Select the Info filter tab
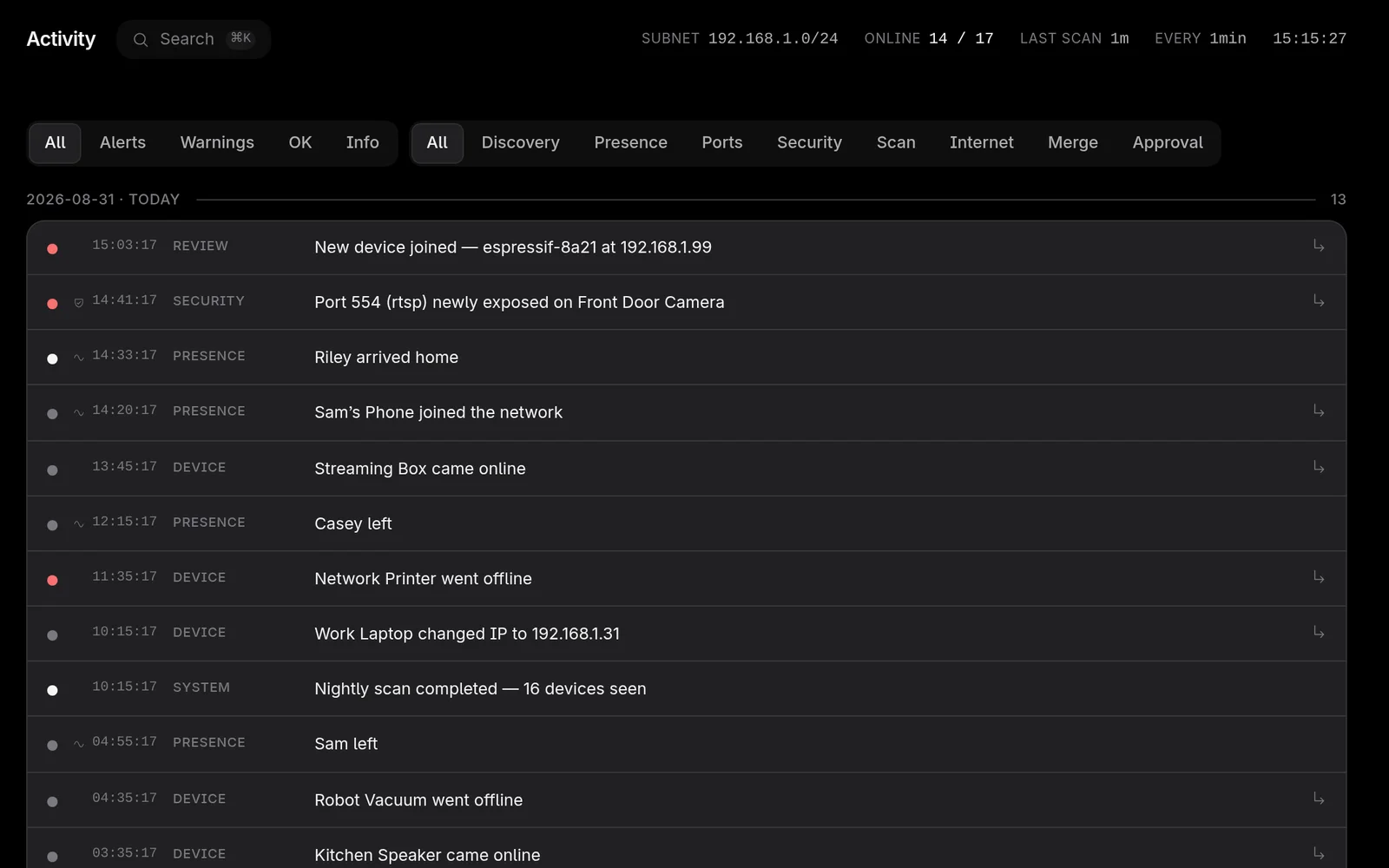The image size is (1389, 868). pyautogui.click(x=363, y=143)
